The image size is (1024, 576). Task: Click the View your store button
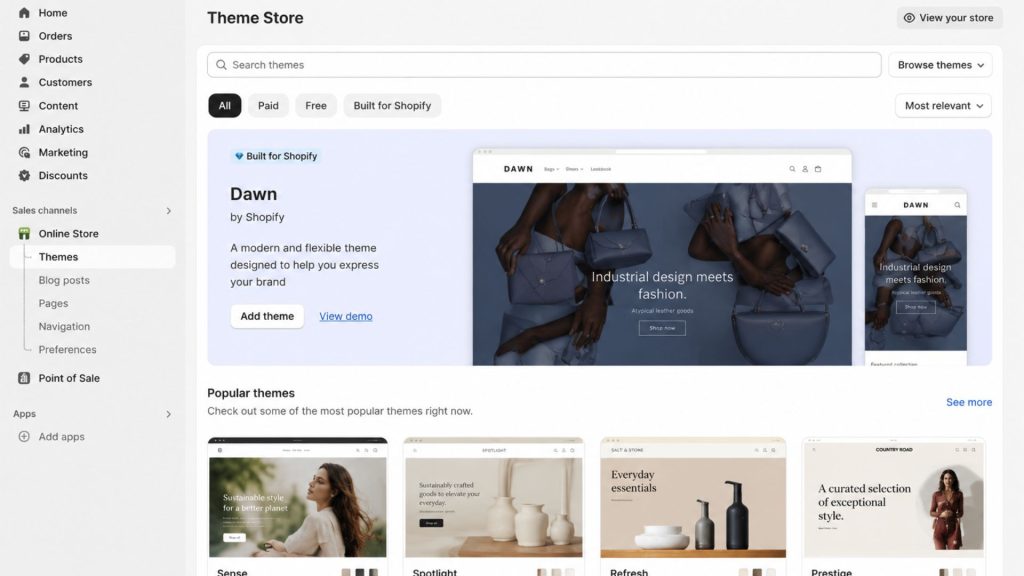(x=950, y=18)
